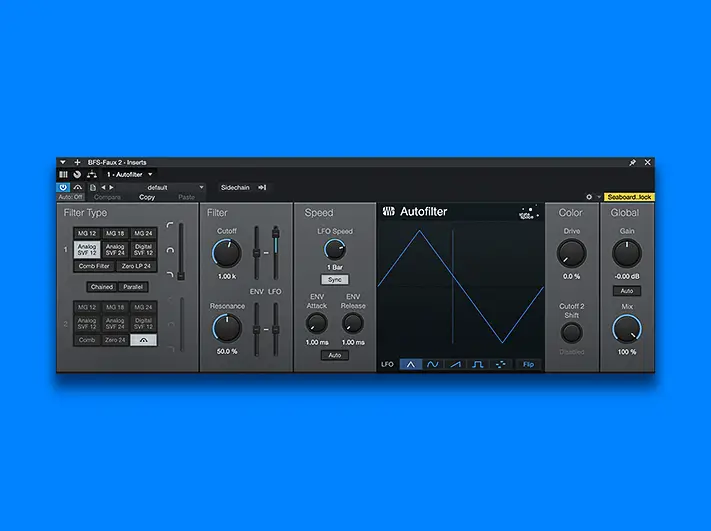Image resolution: width=711 pixels, height=531 pixels.
Task: Click the filter 1 shape slider handle
Action: point(181,276)
